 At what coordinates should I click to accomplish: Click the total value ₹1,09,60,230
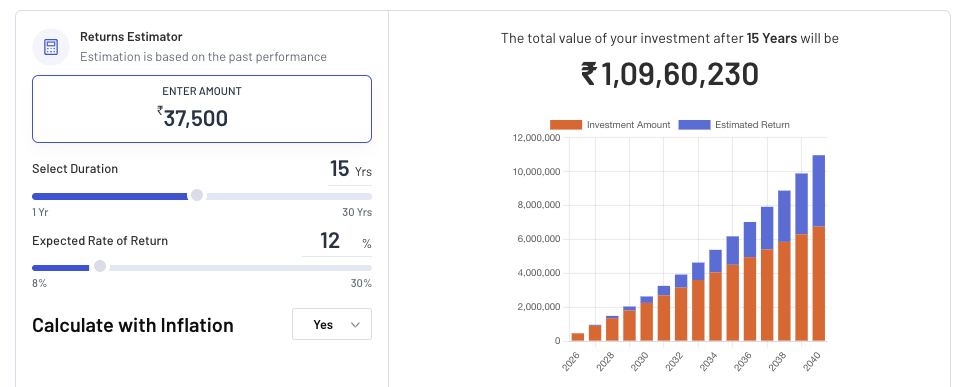point(670,74)
